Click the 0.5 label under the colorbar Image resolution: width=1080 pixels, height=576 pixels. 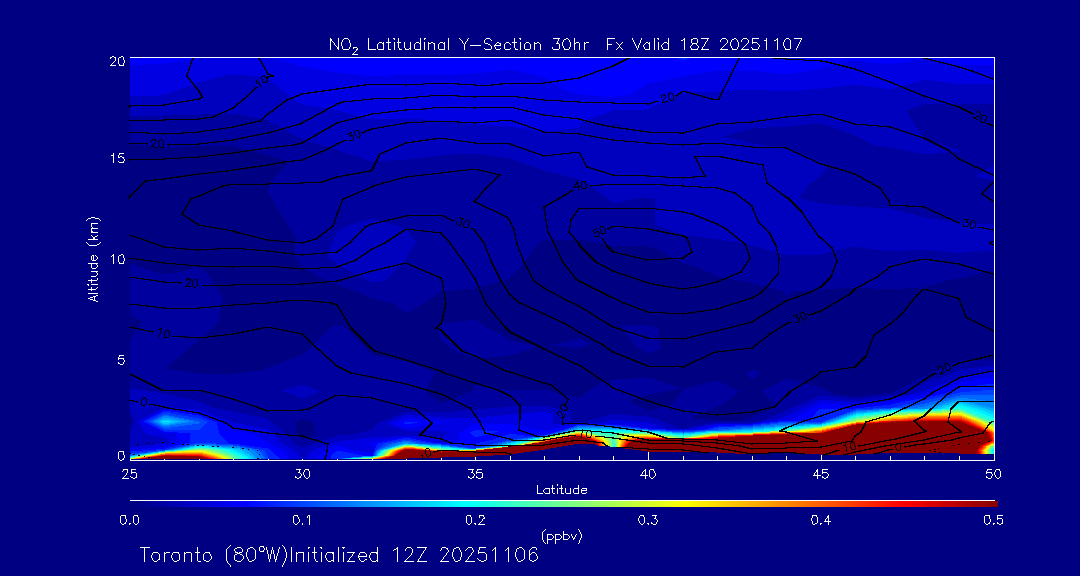click(x=993, y=520)
